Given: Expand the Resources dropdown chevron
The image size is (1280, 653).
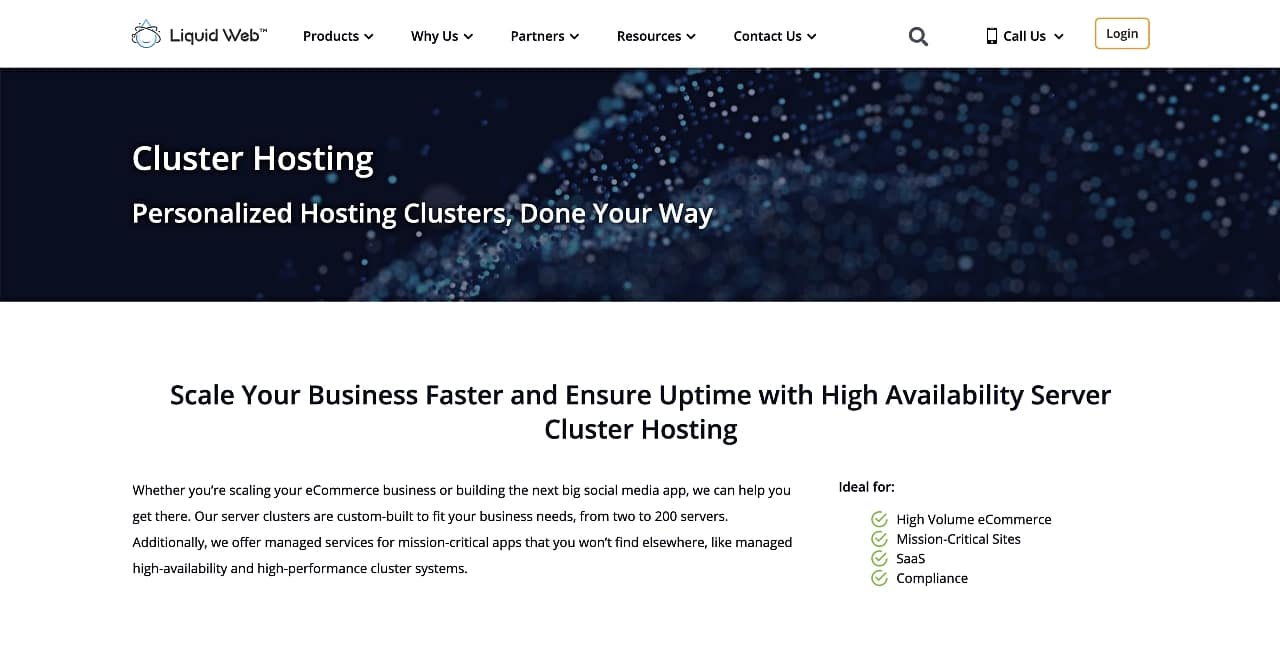Looking at the screenshot, I should [x=690, y=37].
